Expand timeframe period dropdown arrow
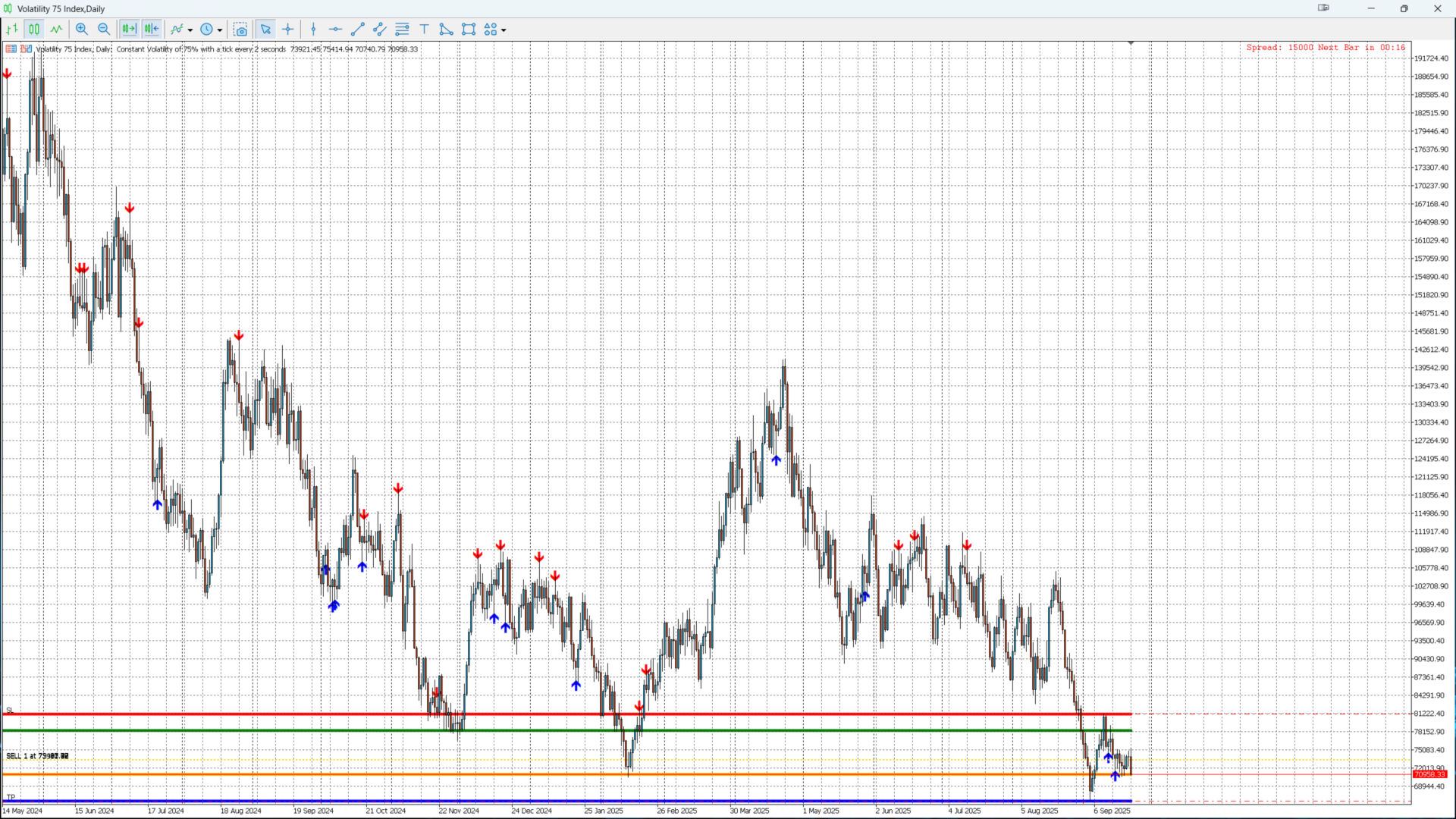Image resolution: width=1456 pixels, height=819 pixels. tap(220, 30)
